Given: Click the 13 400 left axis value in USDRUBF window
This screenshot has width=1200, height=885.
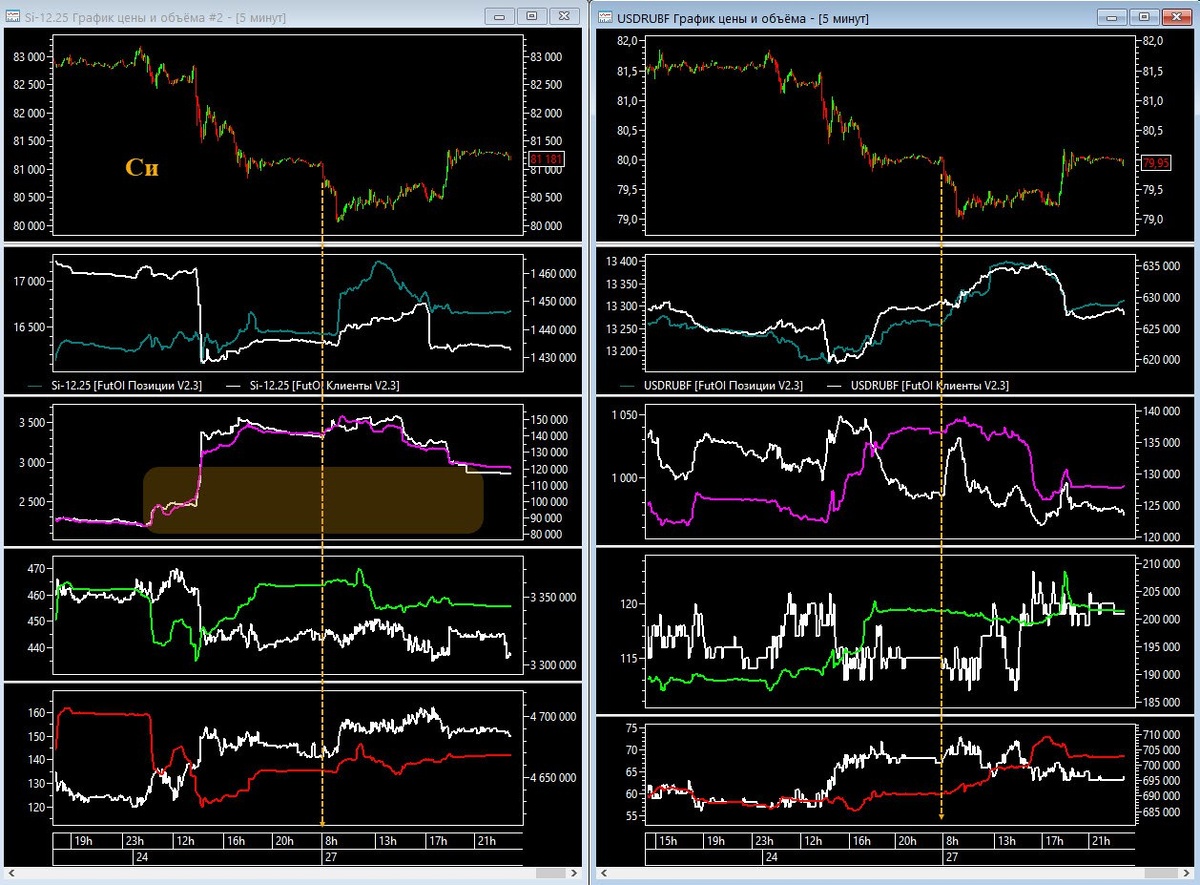Looking at the screenshot, I should tap(620, 261).
